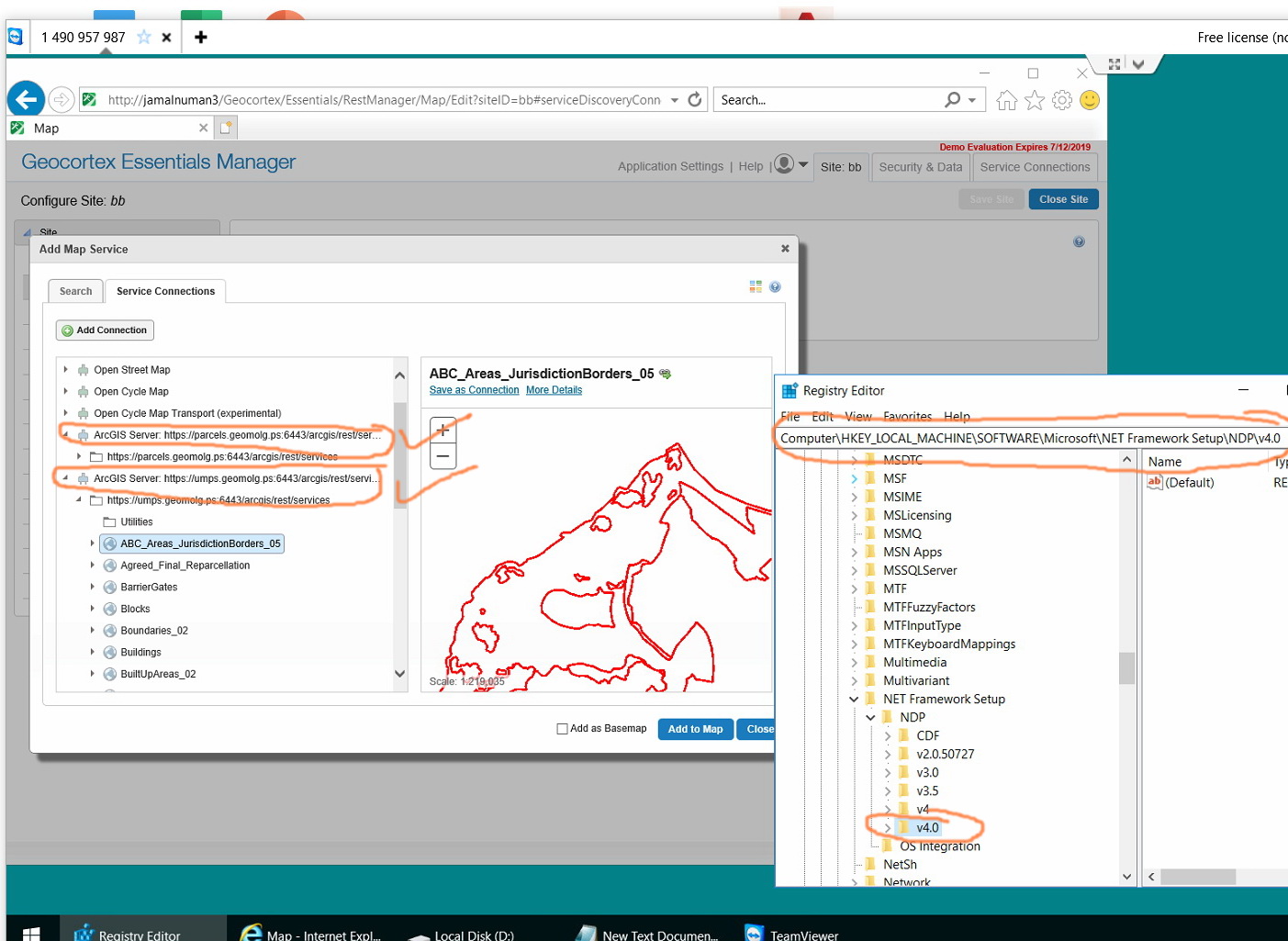Expand the ABC_Areas_JurisdictionBorders_05 service node
The width and height of the screenshot is (1288, 941).
coord(93,543)
